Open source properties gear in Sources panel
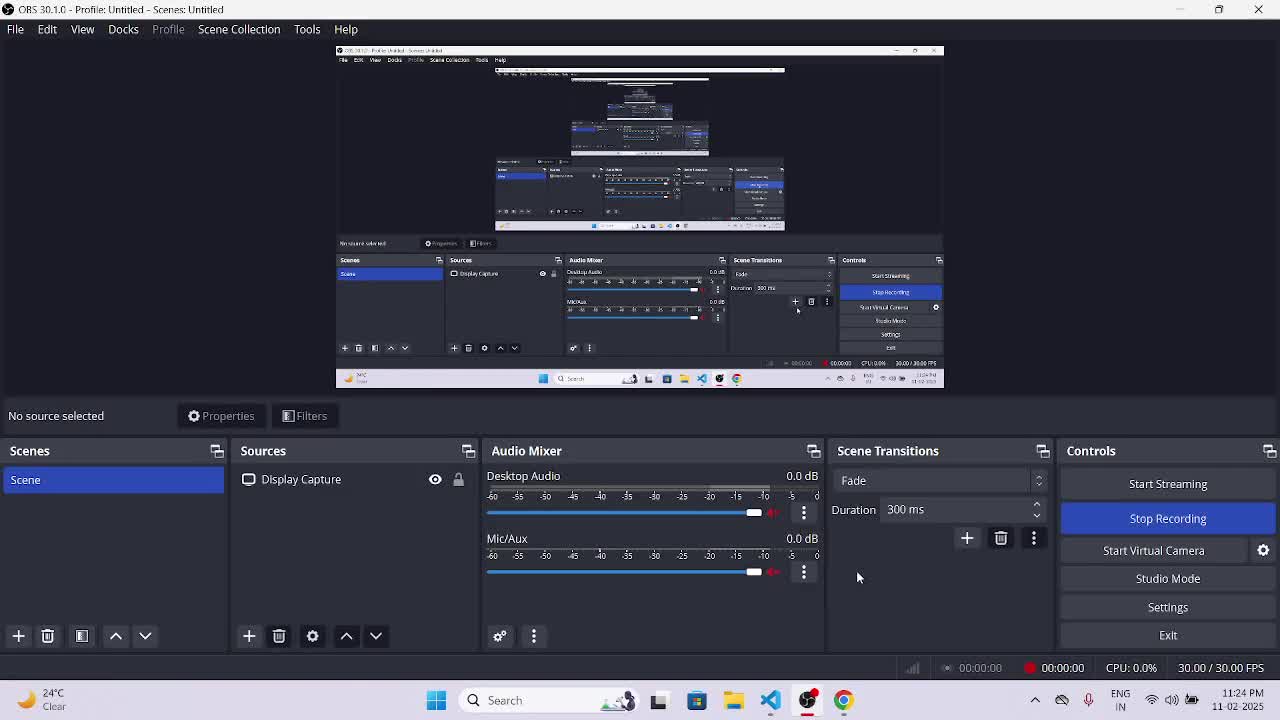Image resolution: width=1280 pixels, height=720 pixels. 312,636
